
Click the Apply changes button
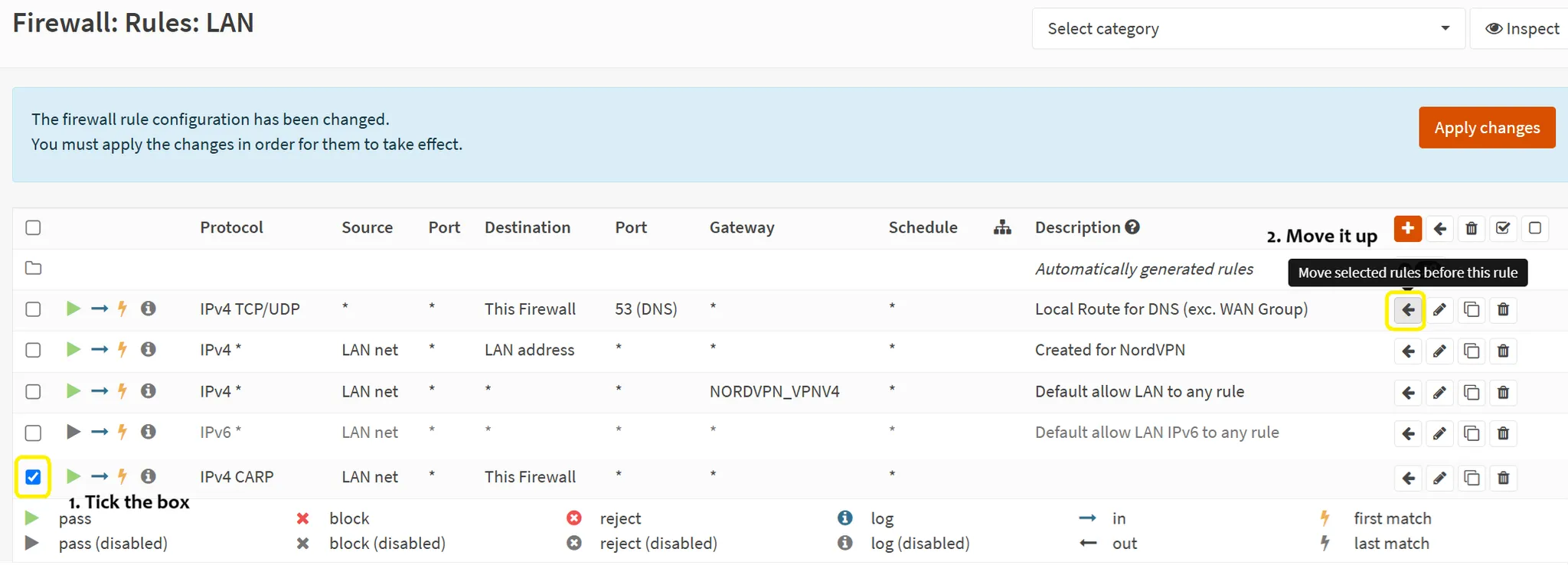(1487, 128)
